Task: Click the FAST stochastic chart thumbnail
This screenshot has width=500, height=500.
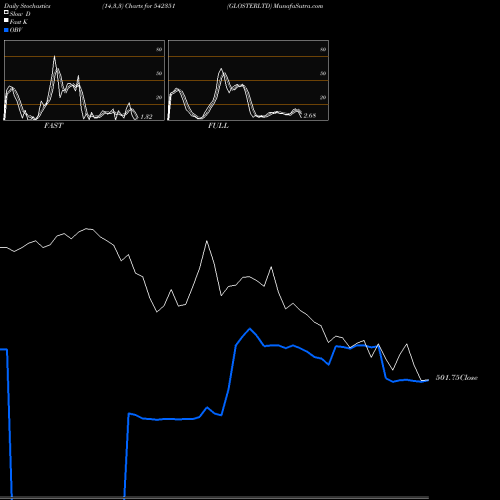Action: coord(84,80)
